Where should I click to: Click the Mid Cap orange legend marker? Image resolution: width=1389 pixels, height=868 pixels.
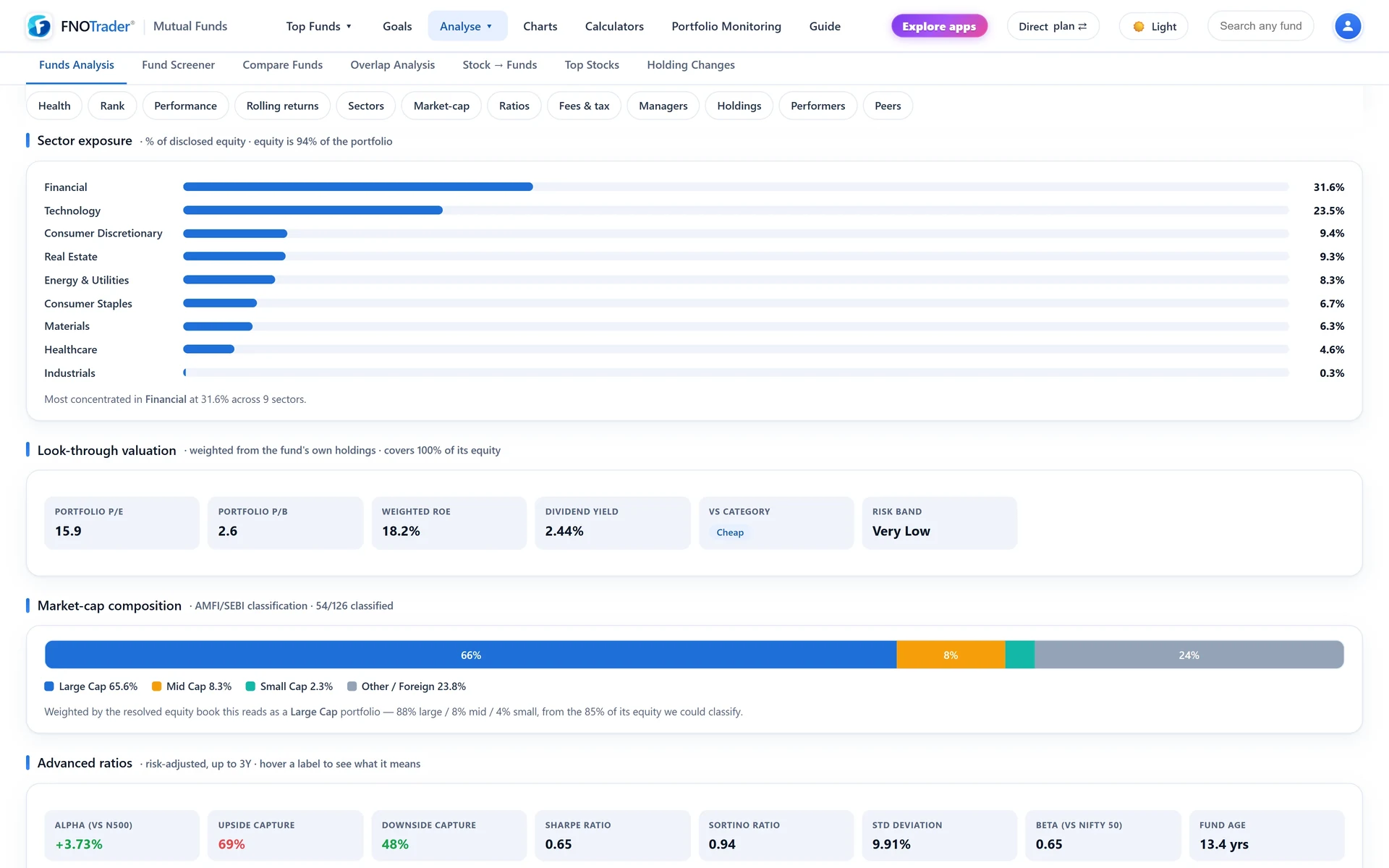(x=156, y=686)
